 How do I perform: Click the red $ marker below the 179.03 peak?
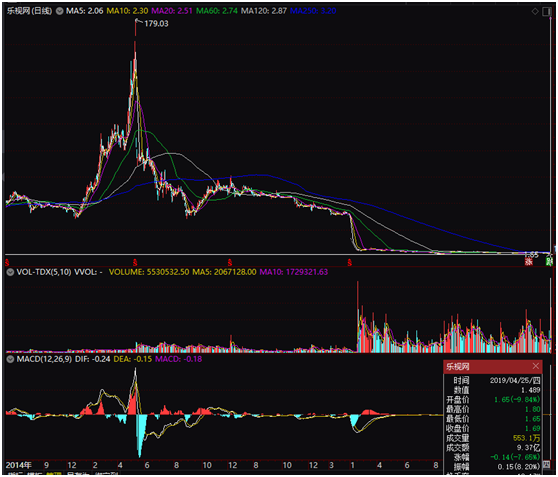click(x=135, y=263)
